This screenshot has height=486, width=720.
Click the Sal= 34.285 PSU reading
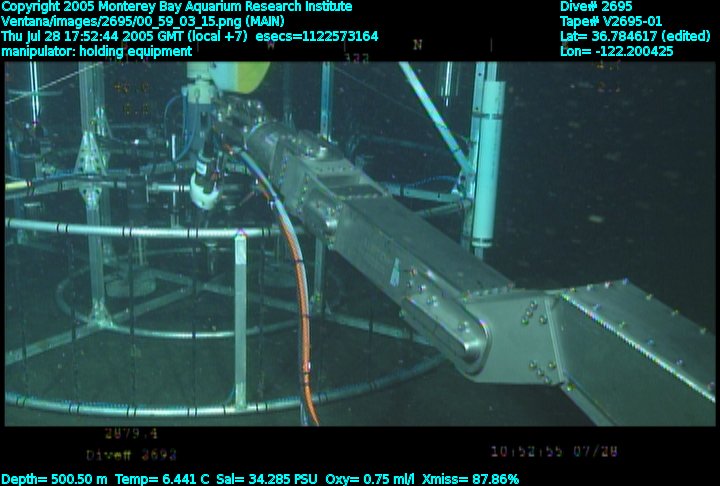(267, 479)
